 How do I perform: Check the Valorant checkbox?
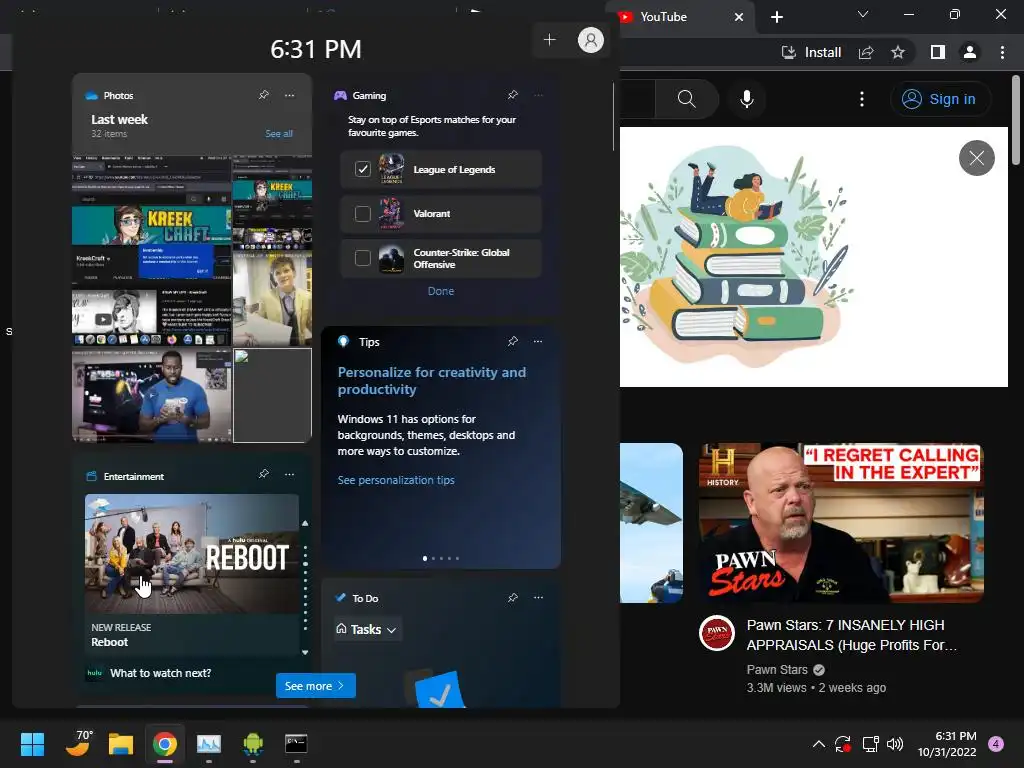click(x=362, y=214)
